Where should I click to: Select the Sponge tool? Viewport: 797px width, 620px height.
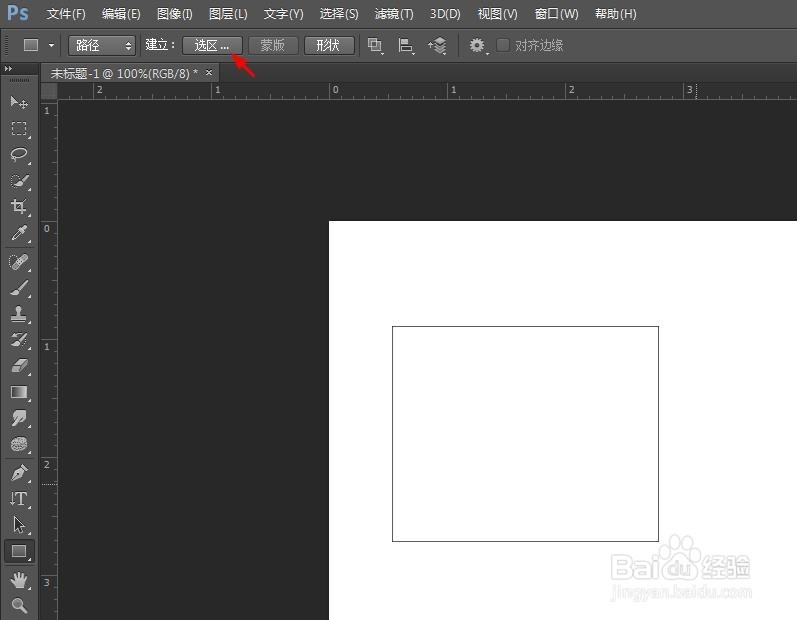tap(19, 445)
